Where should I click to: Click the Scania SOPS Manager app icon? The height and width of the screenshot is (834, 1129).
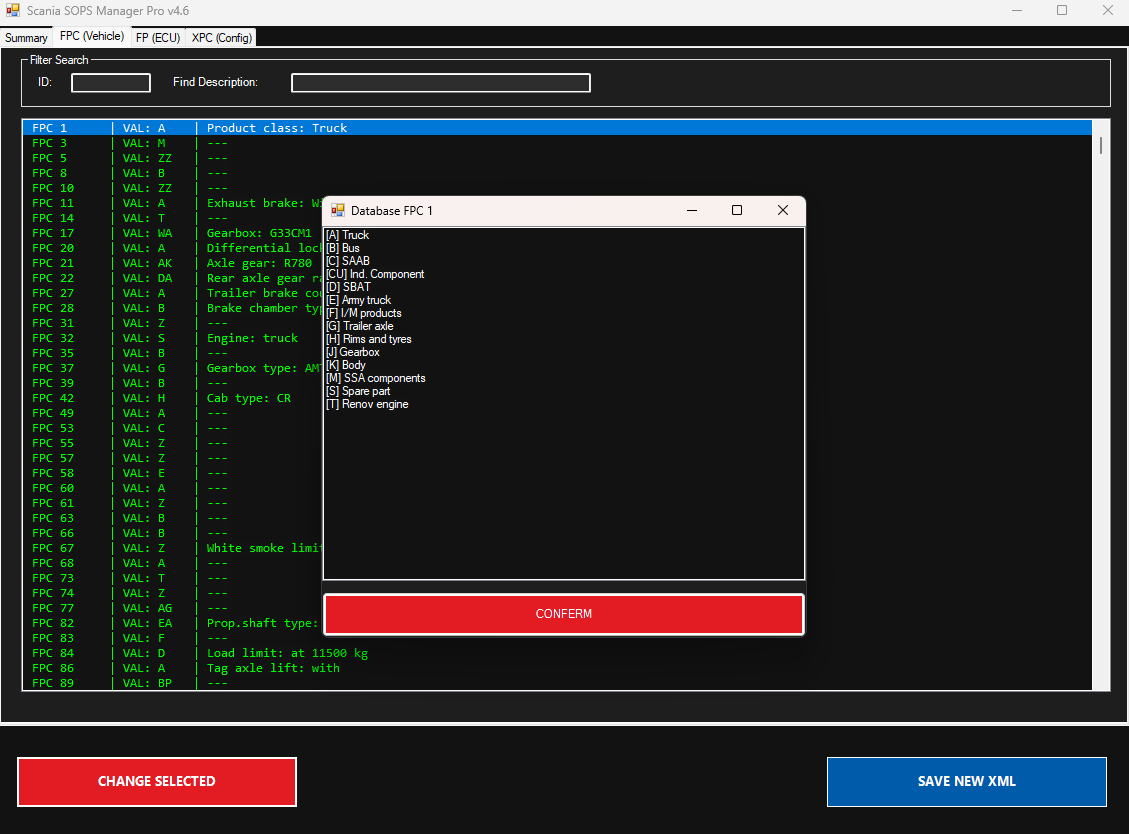12,10
